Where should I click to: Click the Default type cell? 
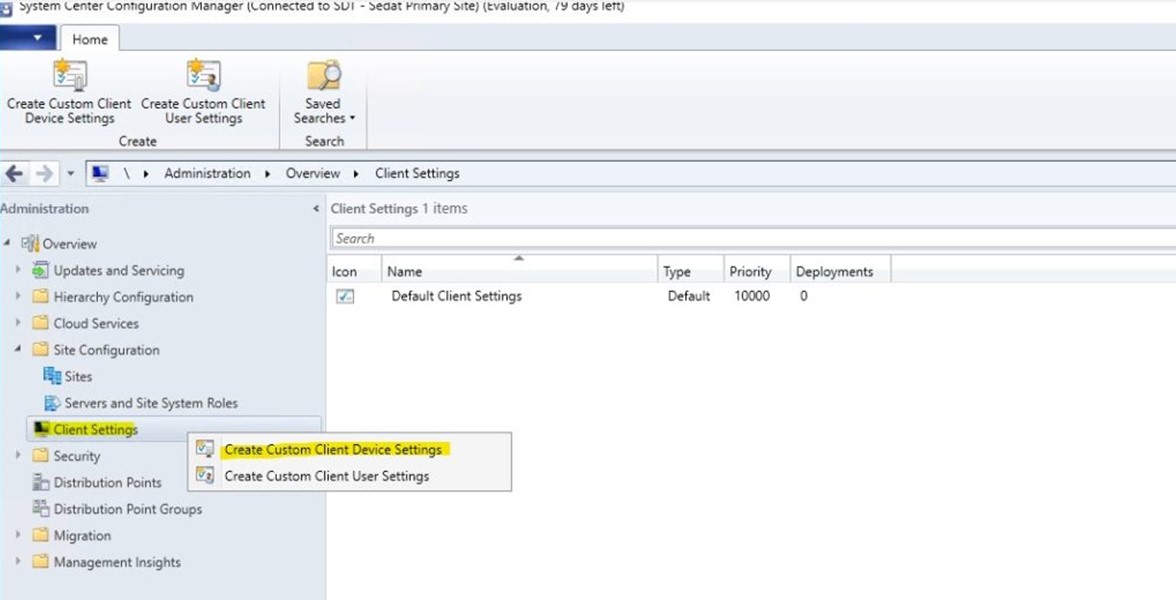click(688, 296)
